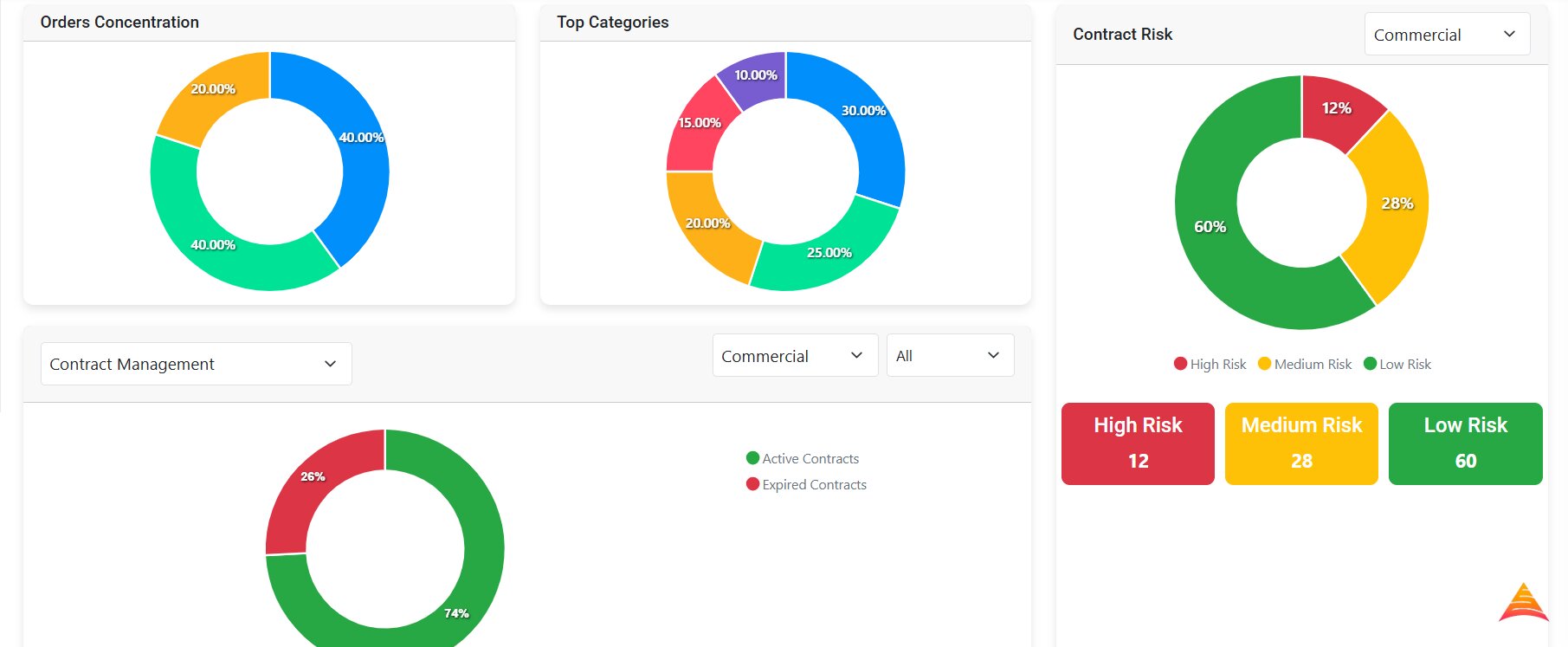1568x647 pixels.
Task: Toggle the Low Risk legend item
Action: click(x=1397, y=365)
